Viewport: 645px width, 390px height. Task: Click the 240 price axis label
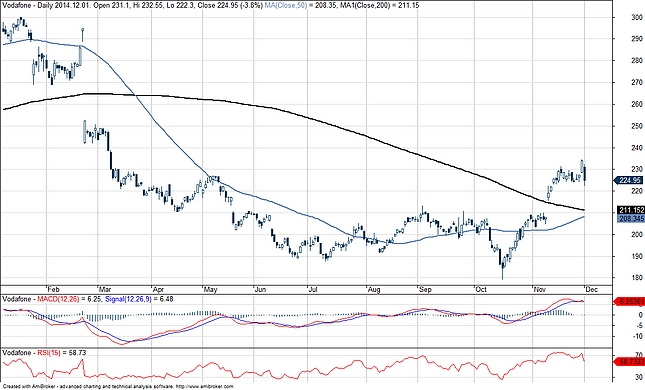(638, 148)
